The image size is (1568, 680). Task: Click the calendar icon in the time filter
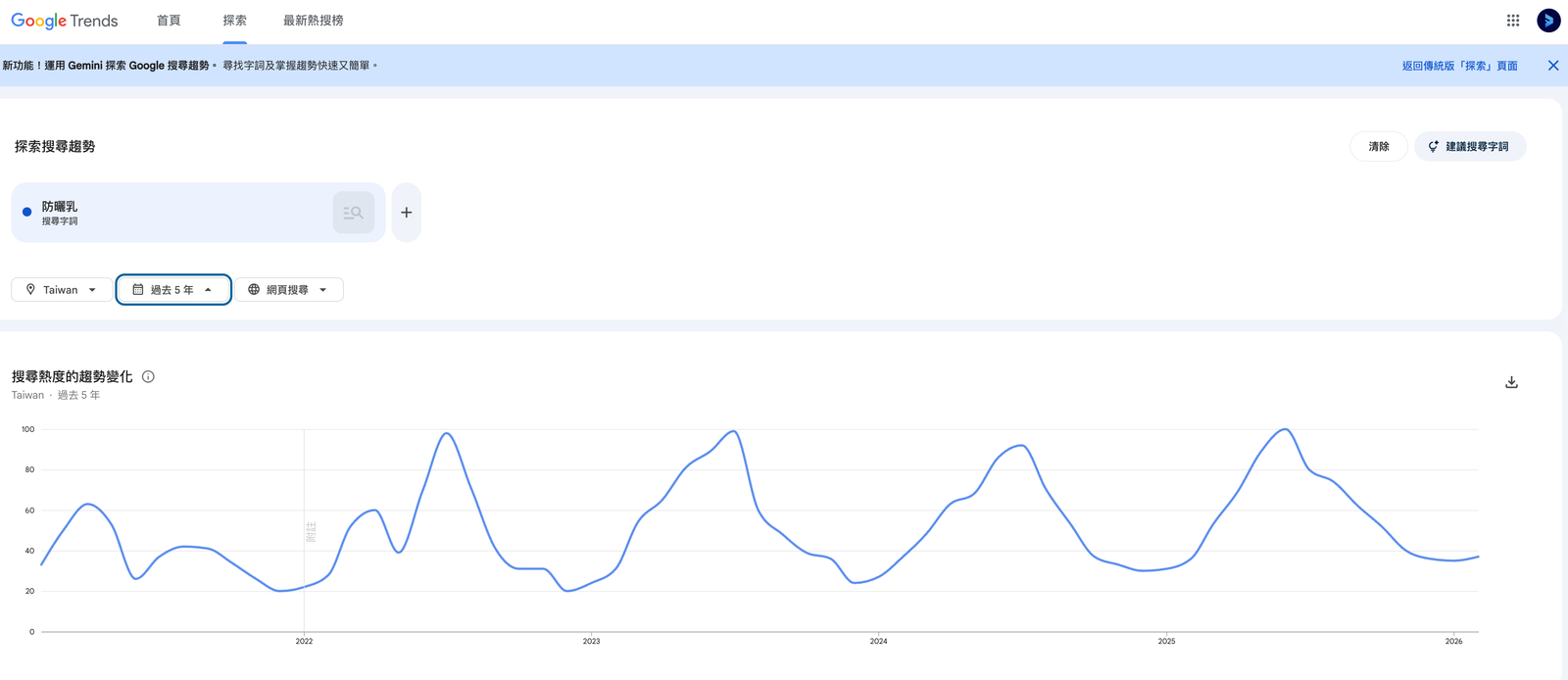click(137, 289)
